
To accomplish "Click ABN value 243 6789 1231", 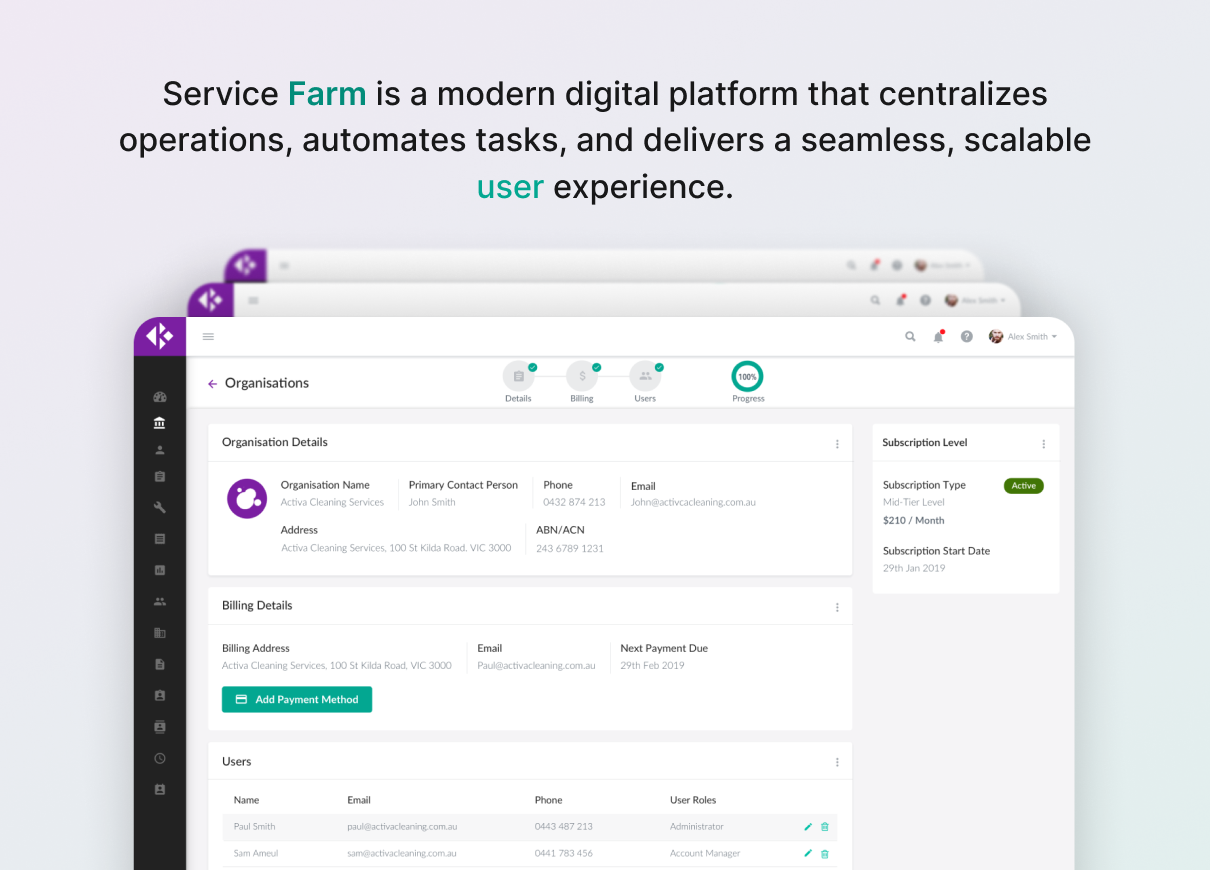I will point(569,548).
